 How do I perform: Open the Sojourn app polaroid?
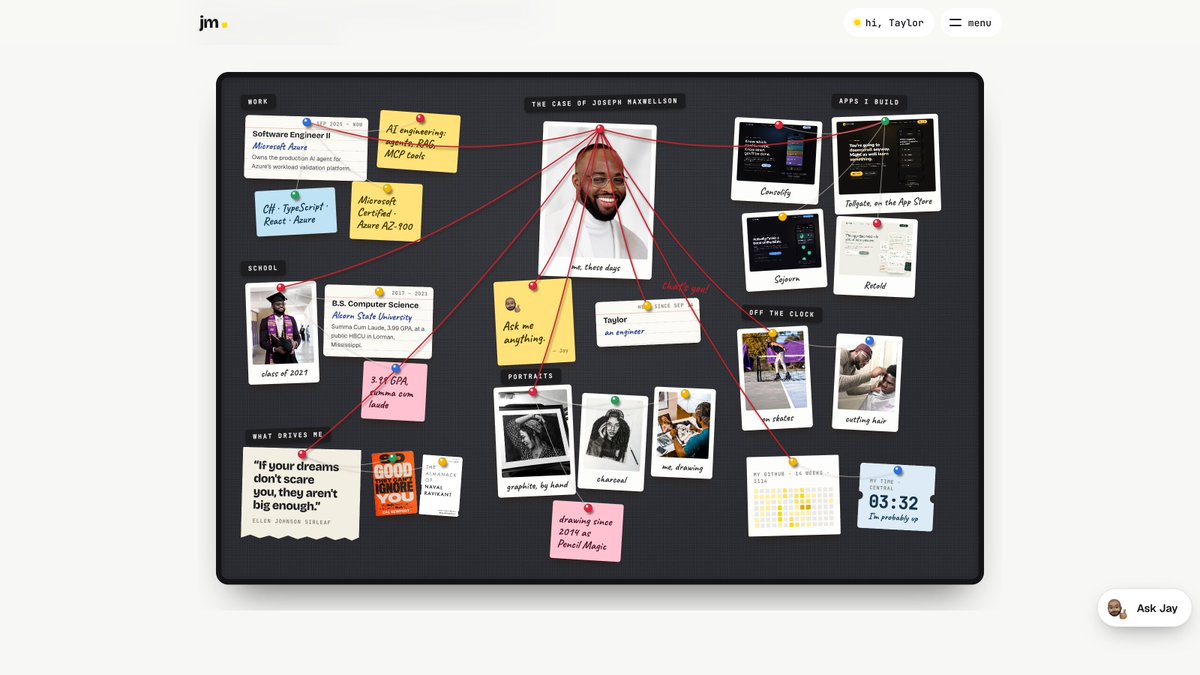[x=786, y=250]
